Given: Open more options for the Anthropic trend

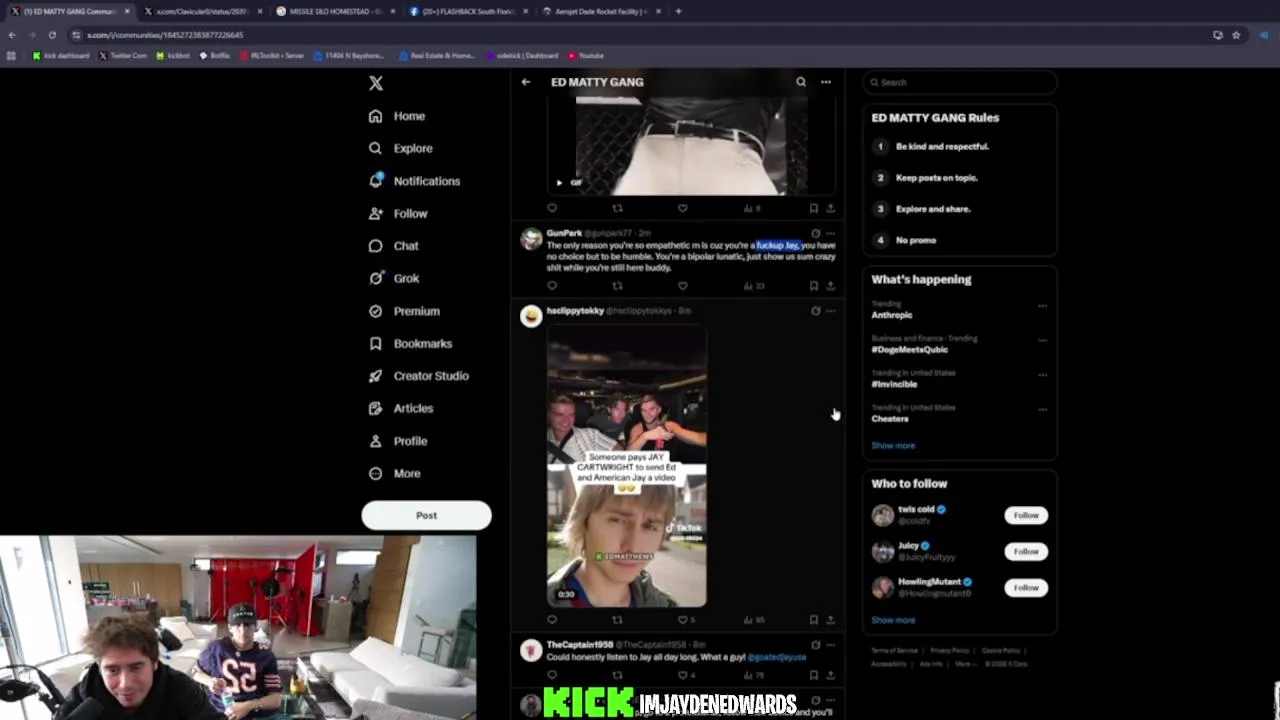Looking at the screenshot, I should [1043, 306].
